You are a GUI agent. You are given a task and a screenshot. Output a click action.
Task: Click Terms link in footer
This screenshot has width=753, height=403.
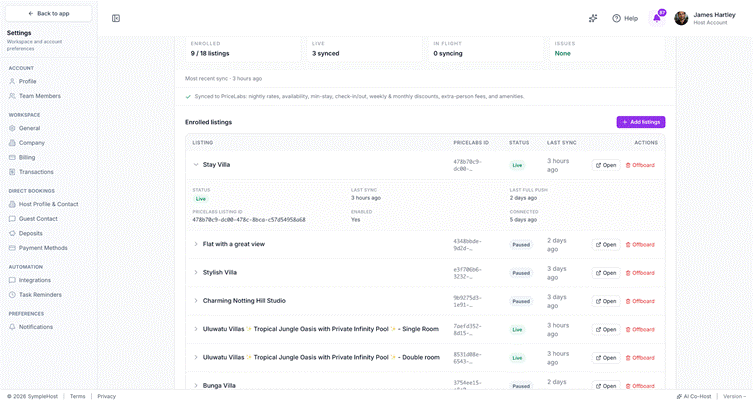pyautogui.click(x=77, y=396)
